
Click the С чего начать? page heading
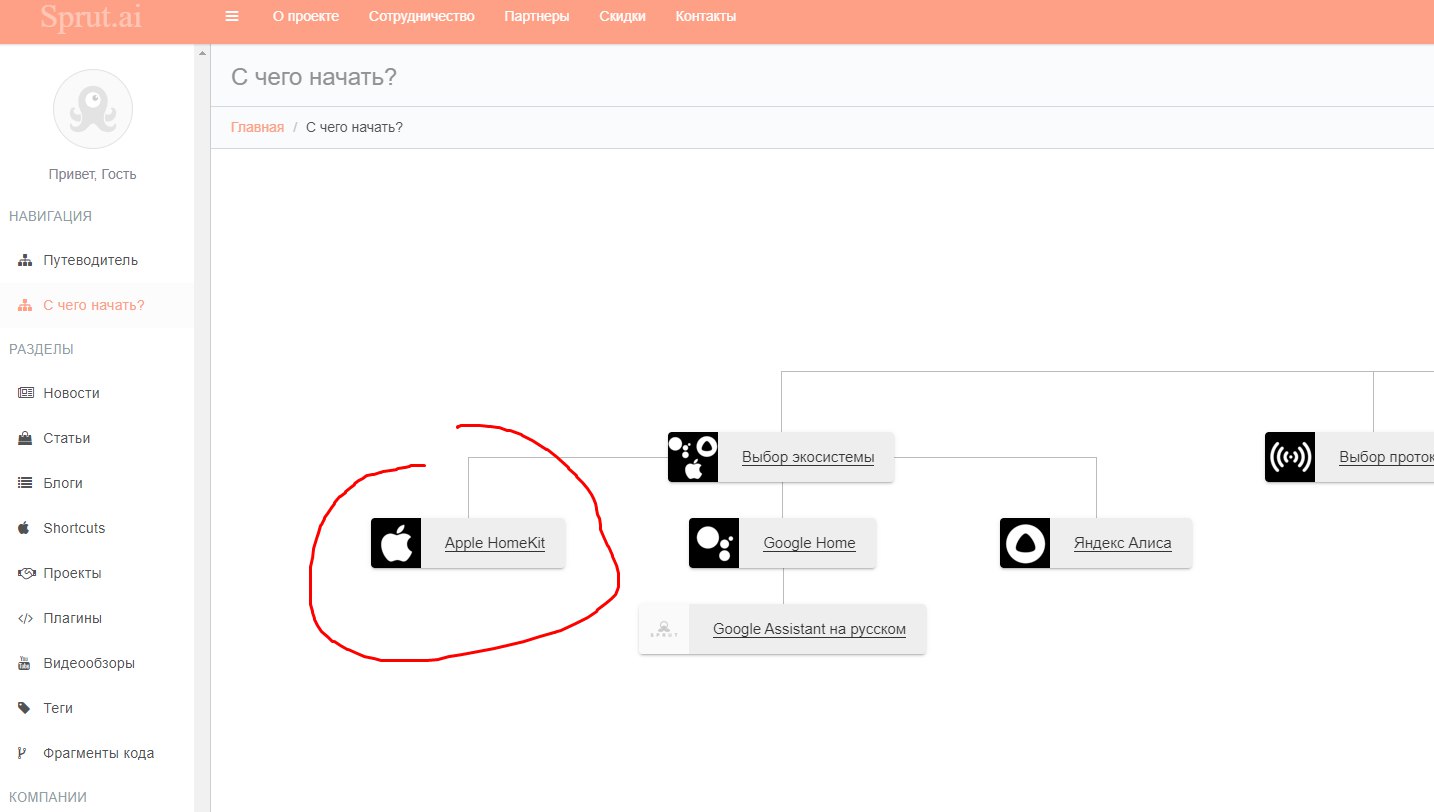click(314, 77)
